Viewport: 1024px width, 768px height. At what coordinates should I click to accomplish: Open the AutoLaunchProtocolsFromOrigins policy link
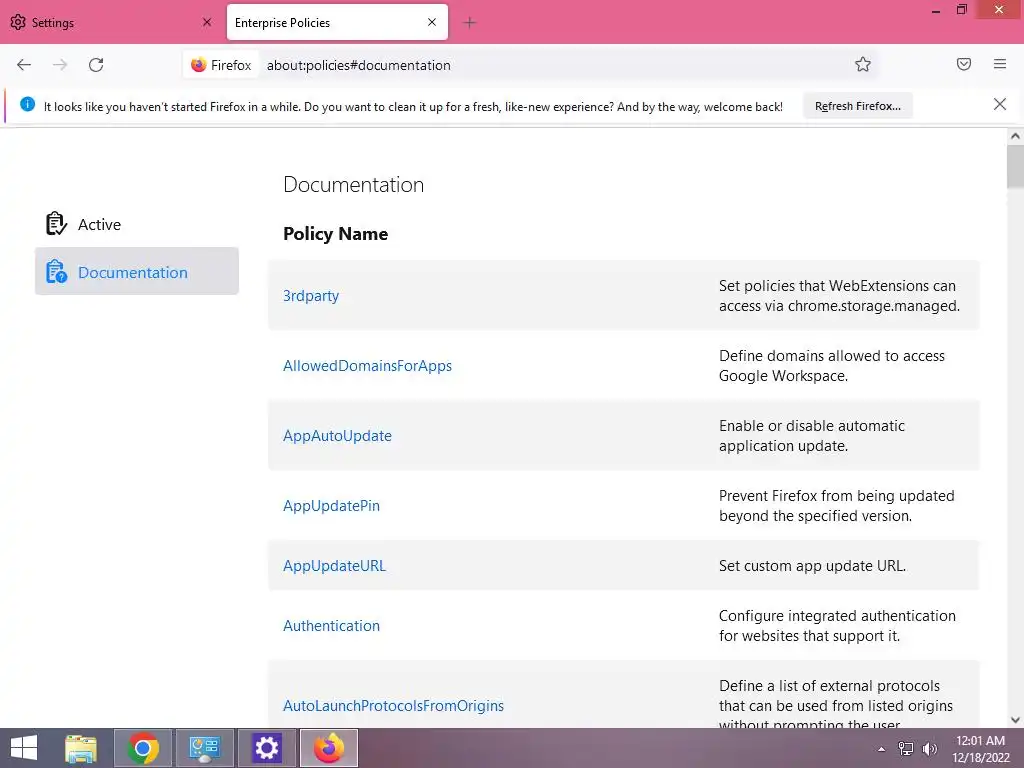pyautogui.click(x=393, y=706)
